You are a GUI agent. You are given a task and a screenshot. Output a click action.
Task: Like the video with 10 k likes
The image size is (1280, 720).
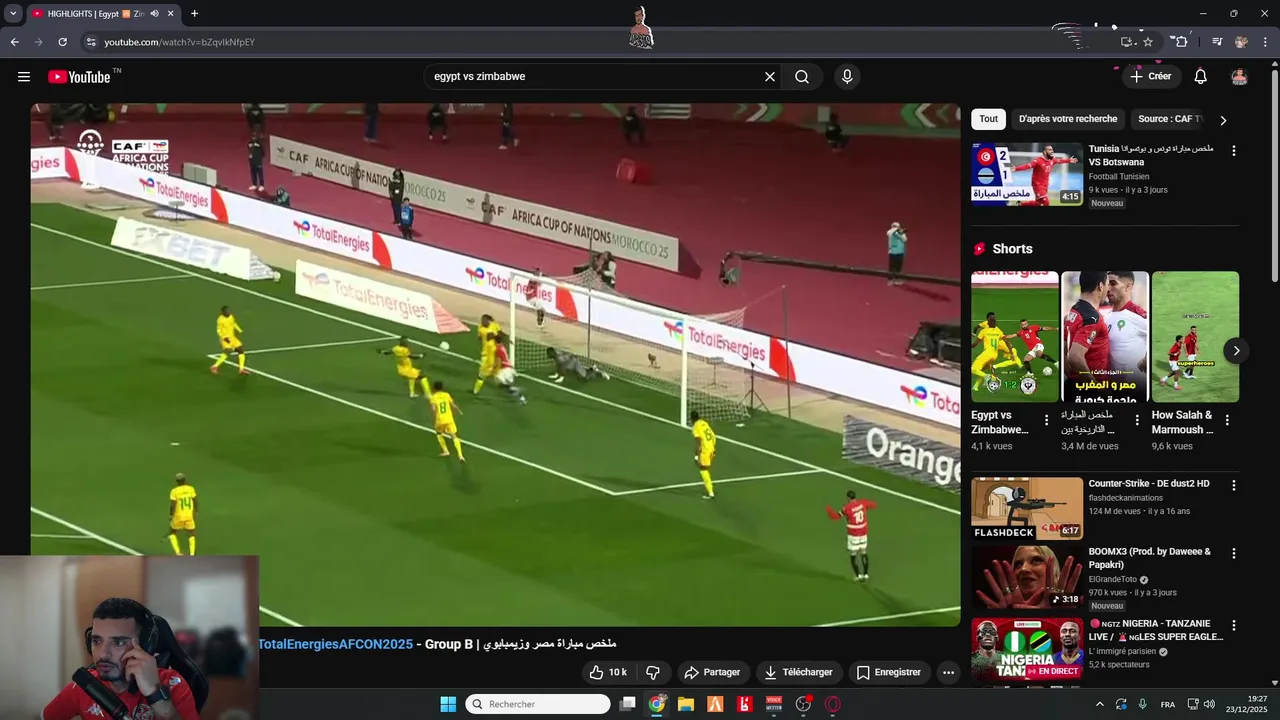[608, 672]
